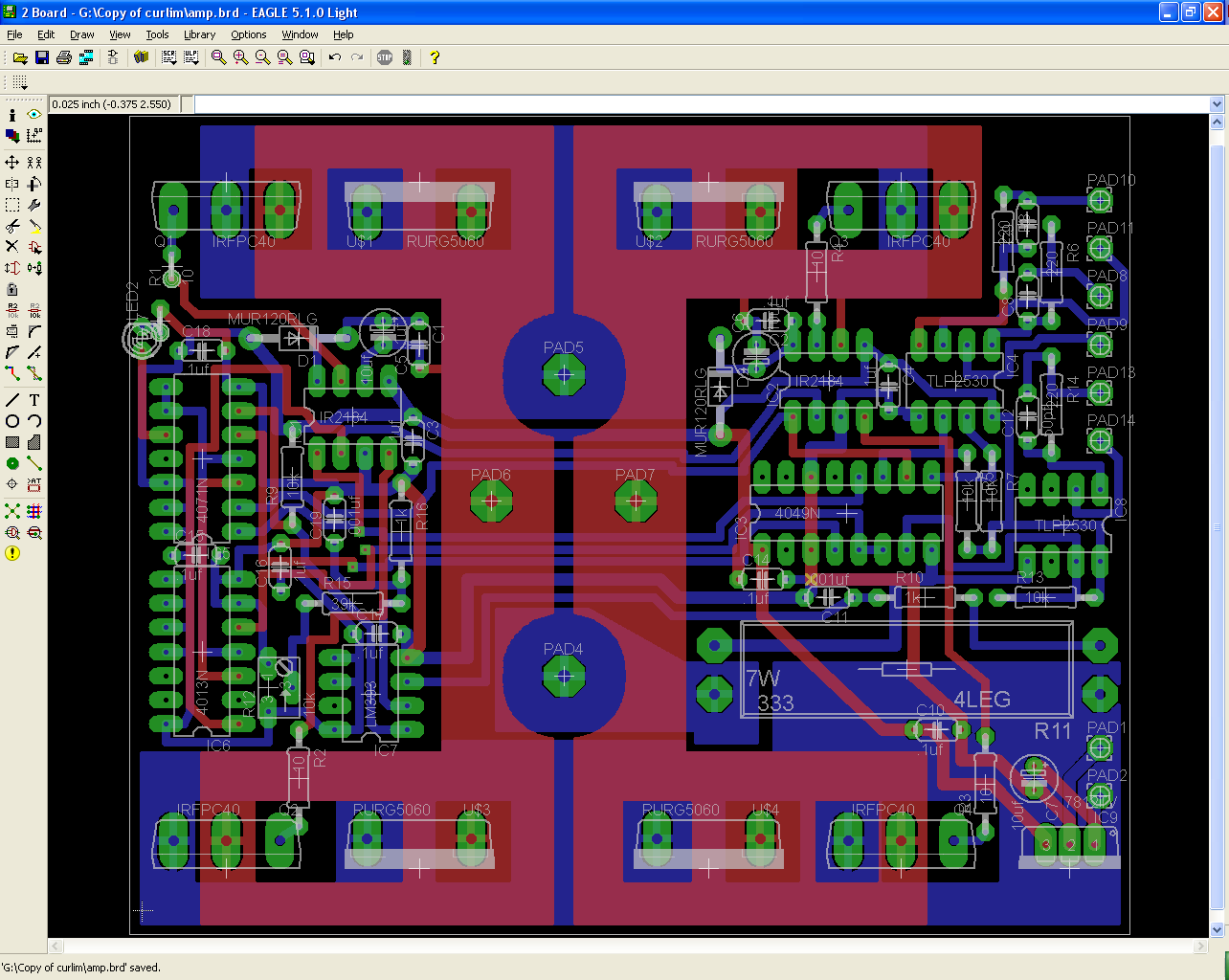Select the Ripup tool
The image size is (1229, 980).
(x=34, y=373)
